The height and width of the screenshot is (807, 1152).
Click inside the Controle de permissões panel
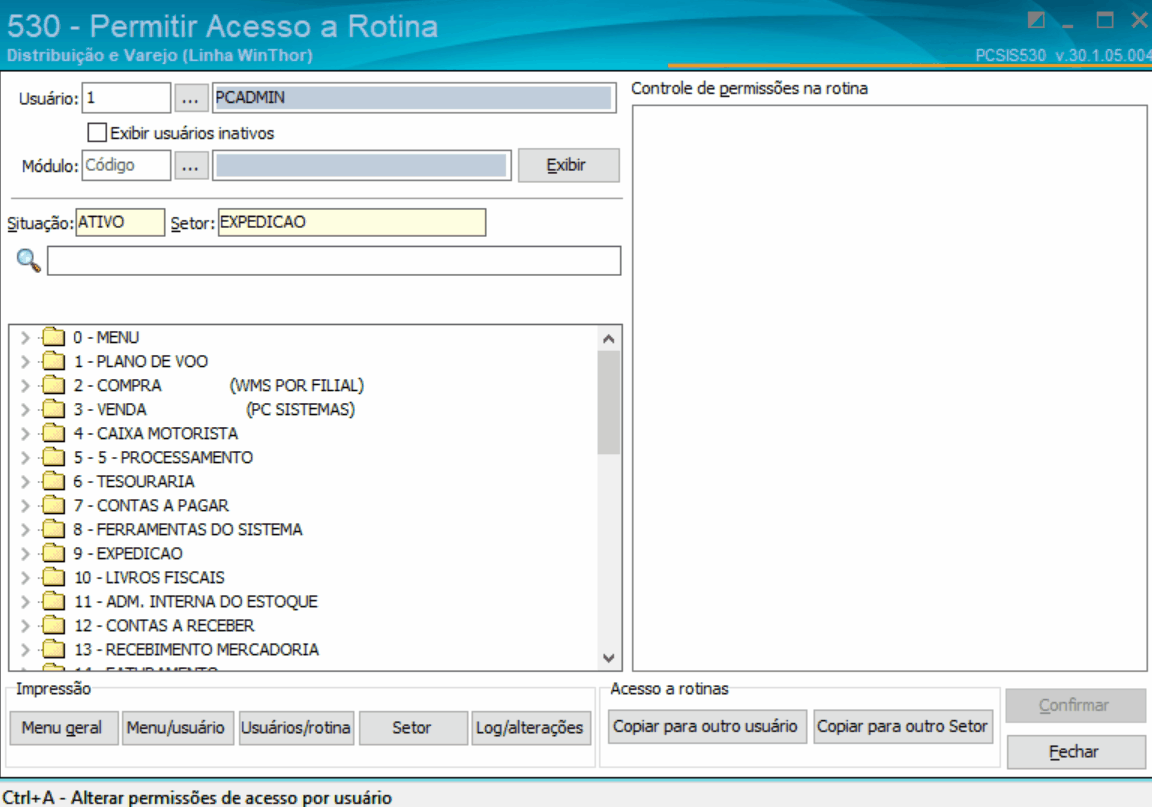(890, 388)
